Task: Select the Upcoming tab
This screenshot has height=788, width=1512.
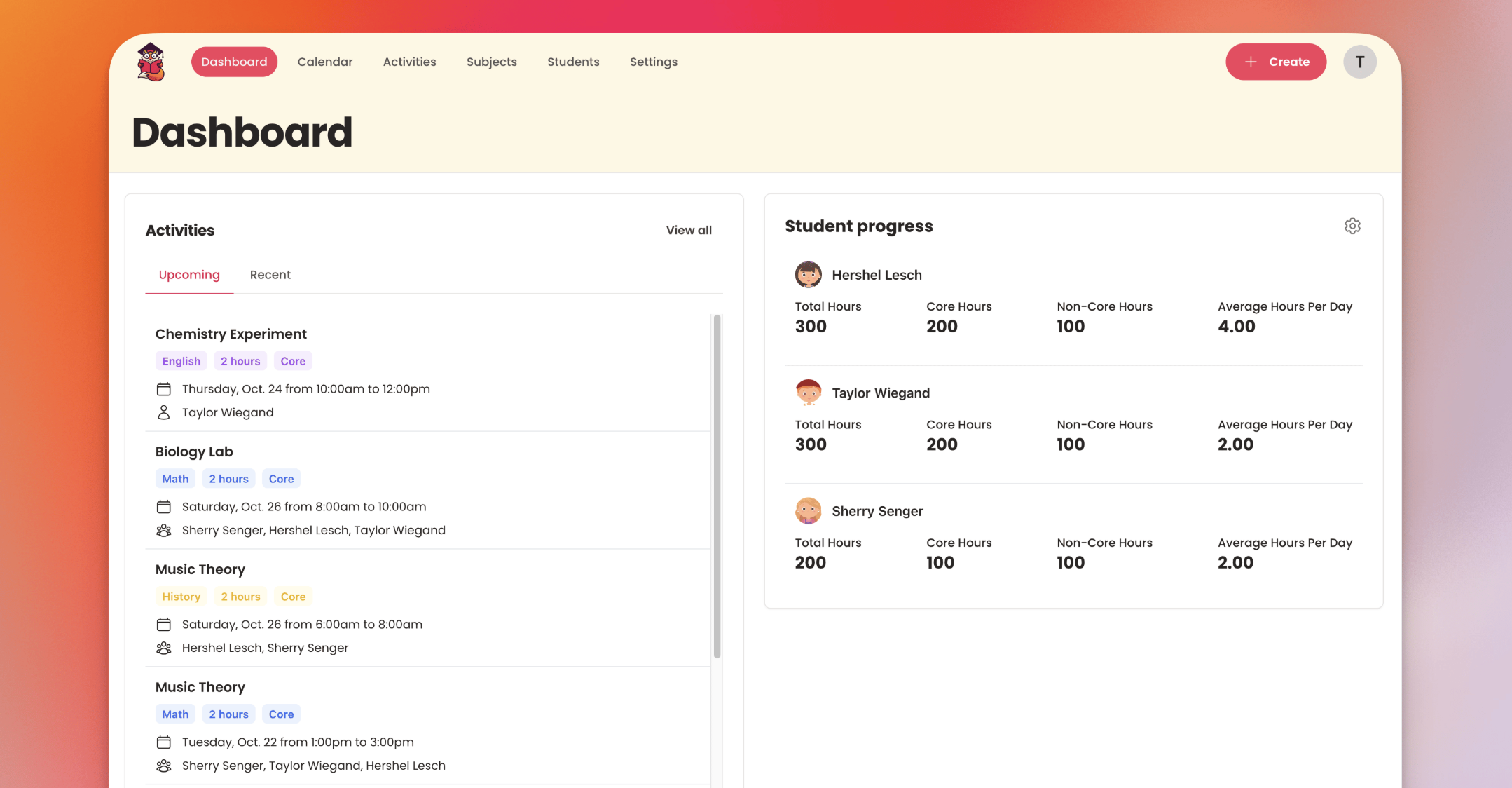Action: point(189,275)
